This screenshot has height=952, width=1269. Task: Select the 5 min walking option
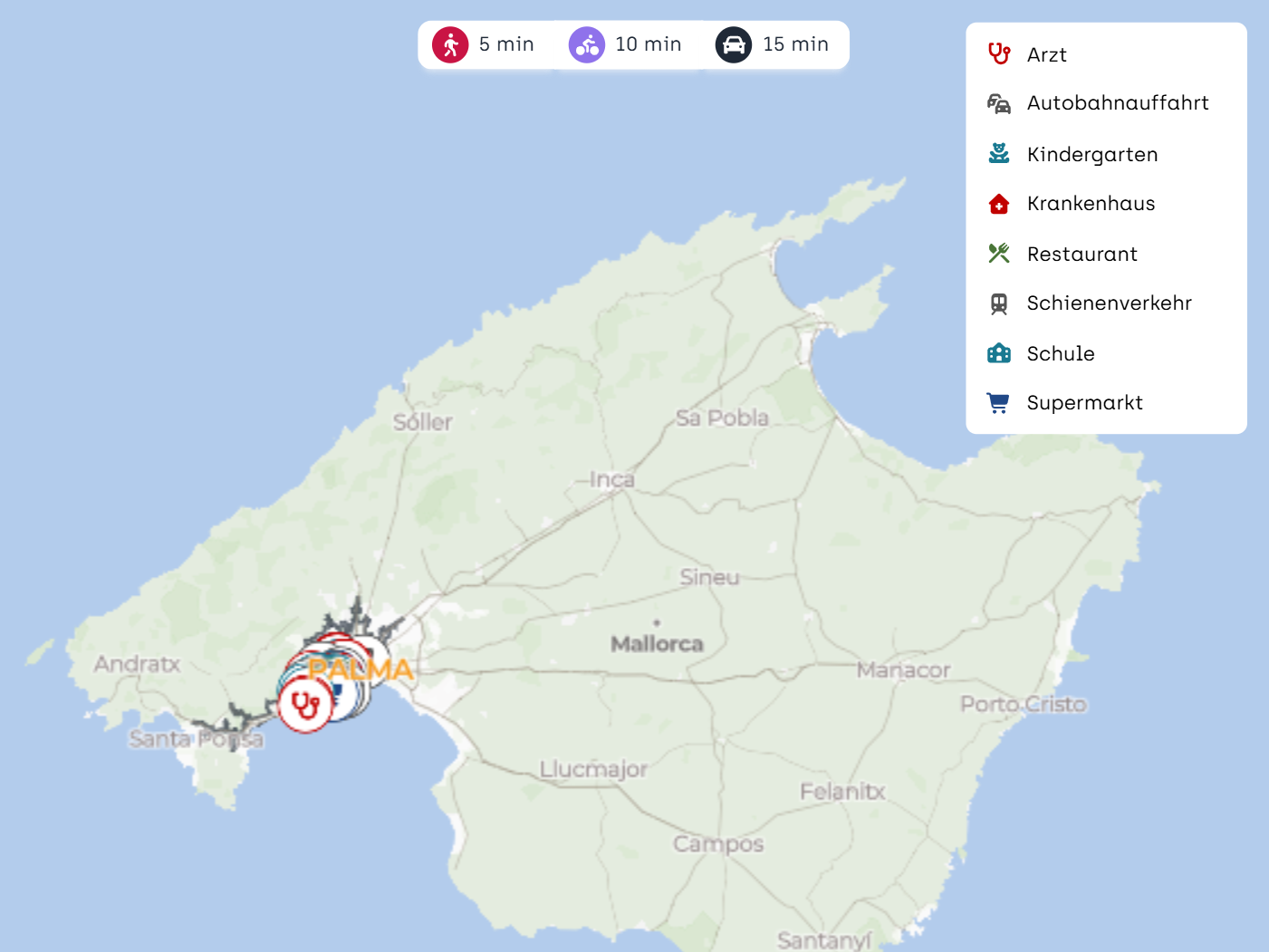[484, 44]
